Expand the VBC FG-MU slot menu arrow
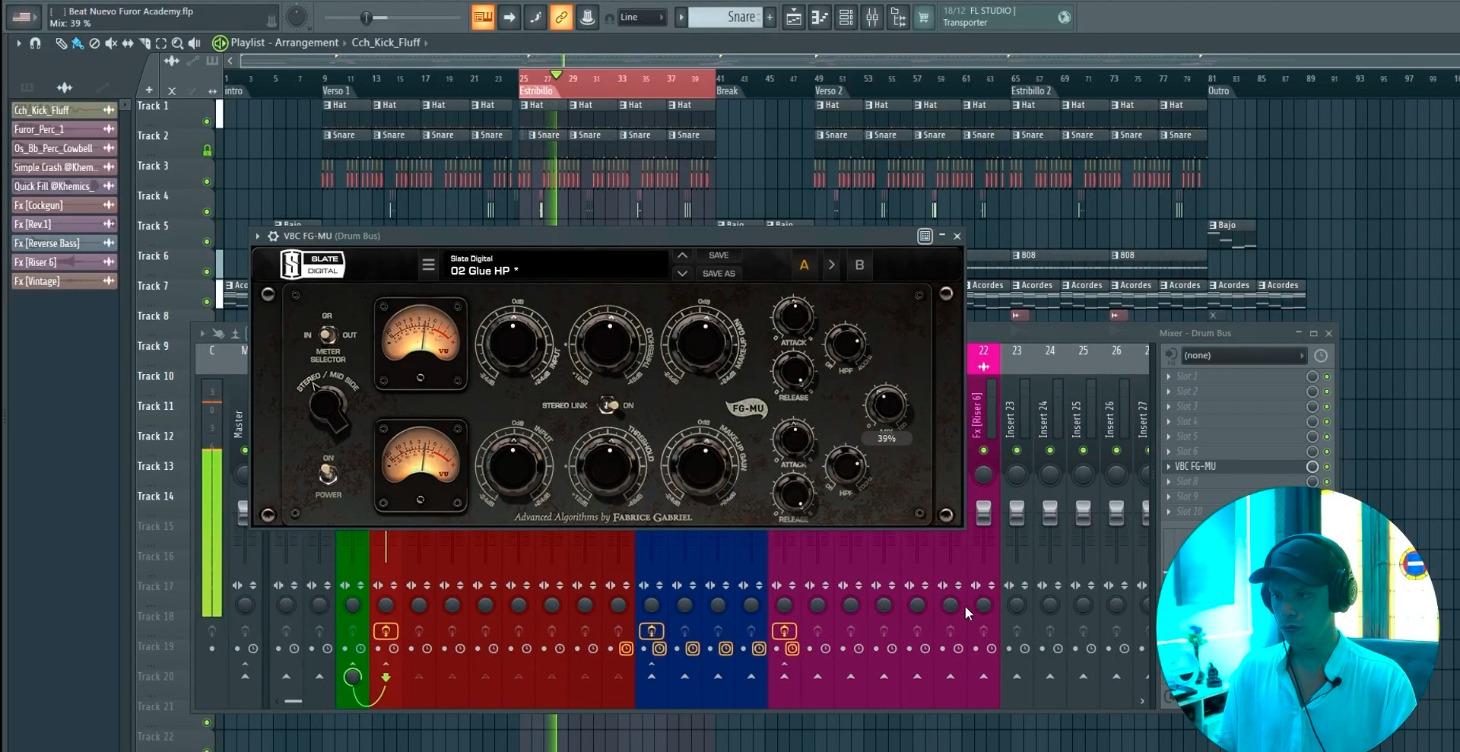This screenshot has height=752, width=1460. click(1169, 467)
